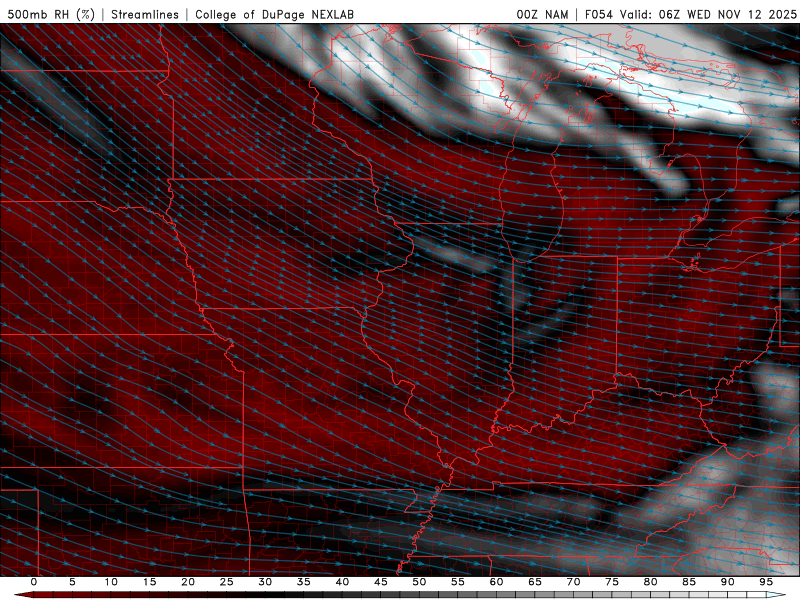Click the '95' colorbar scale label
This screenshot has width=800, height=600.
(766, 582)
